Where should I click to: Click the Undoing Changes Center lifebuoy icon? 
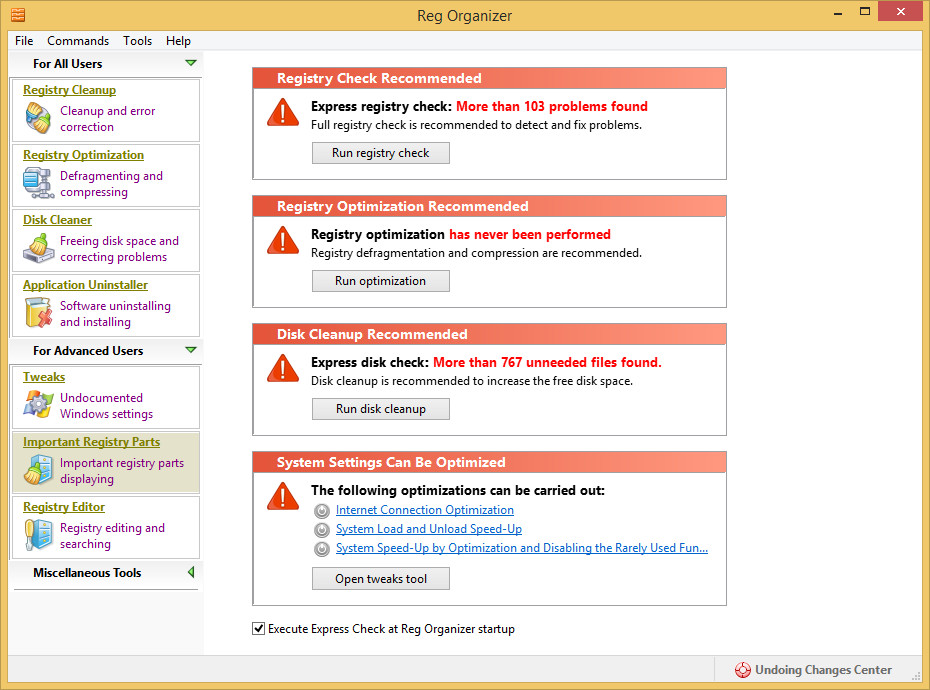tap(743, 670)
